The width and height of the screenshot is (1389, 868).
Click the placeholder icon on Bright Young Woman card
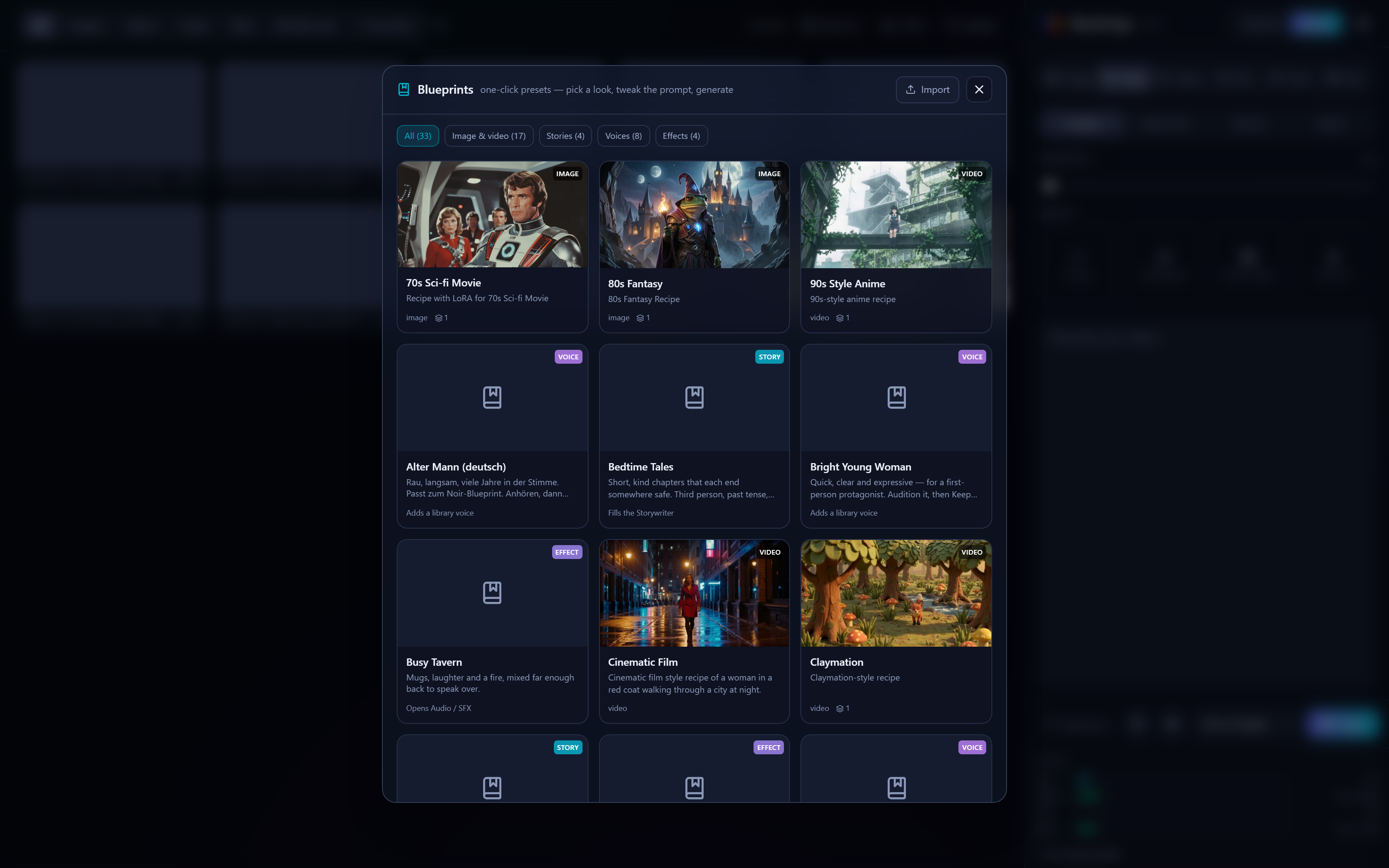coord(896,397)
